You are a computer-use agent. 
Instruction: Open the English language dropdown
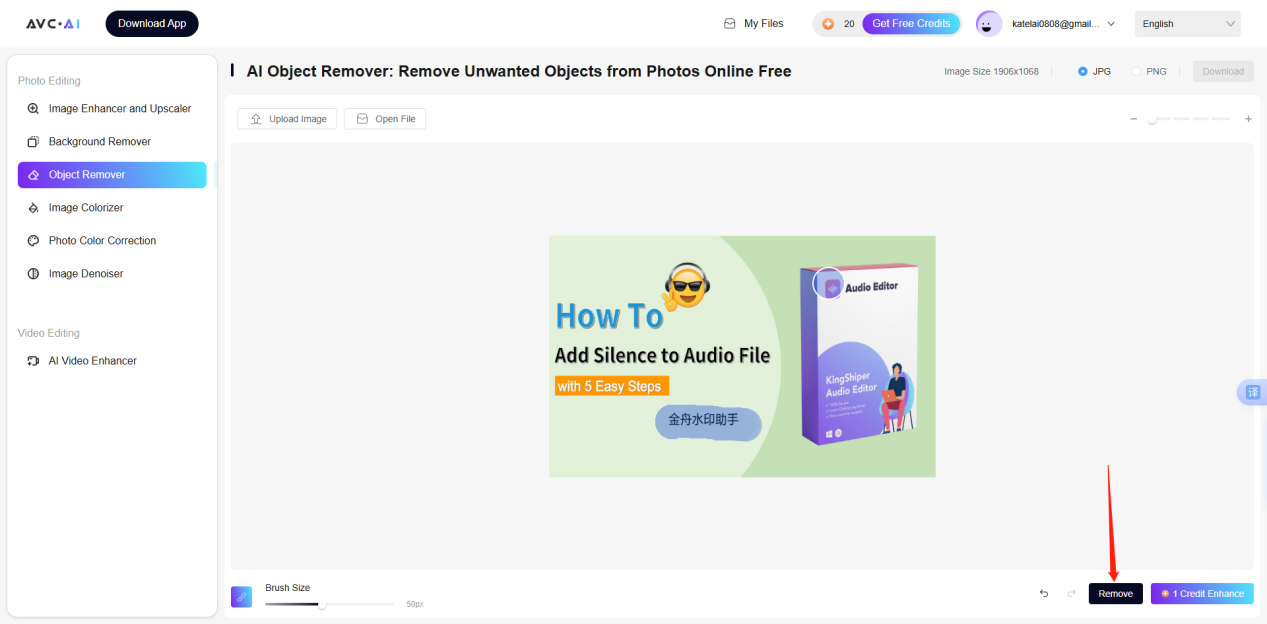pos(1187,24)
